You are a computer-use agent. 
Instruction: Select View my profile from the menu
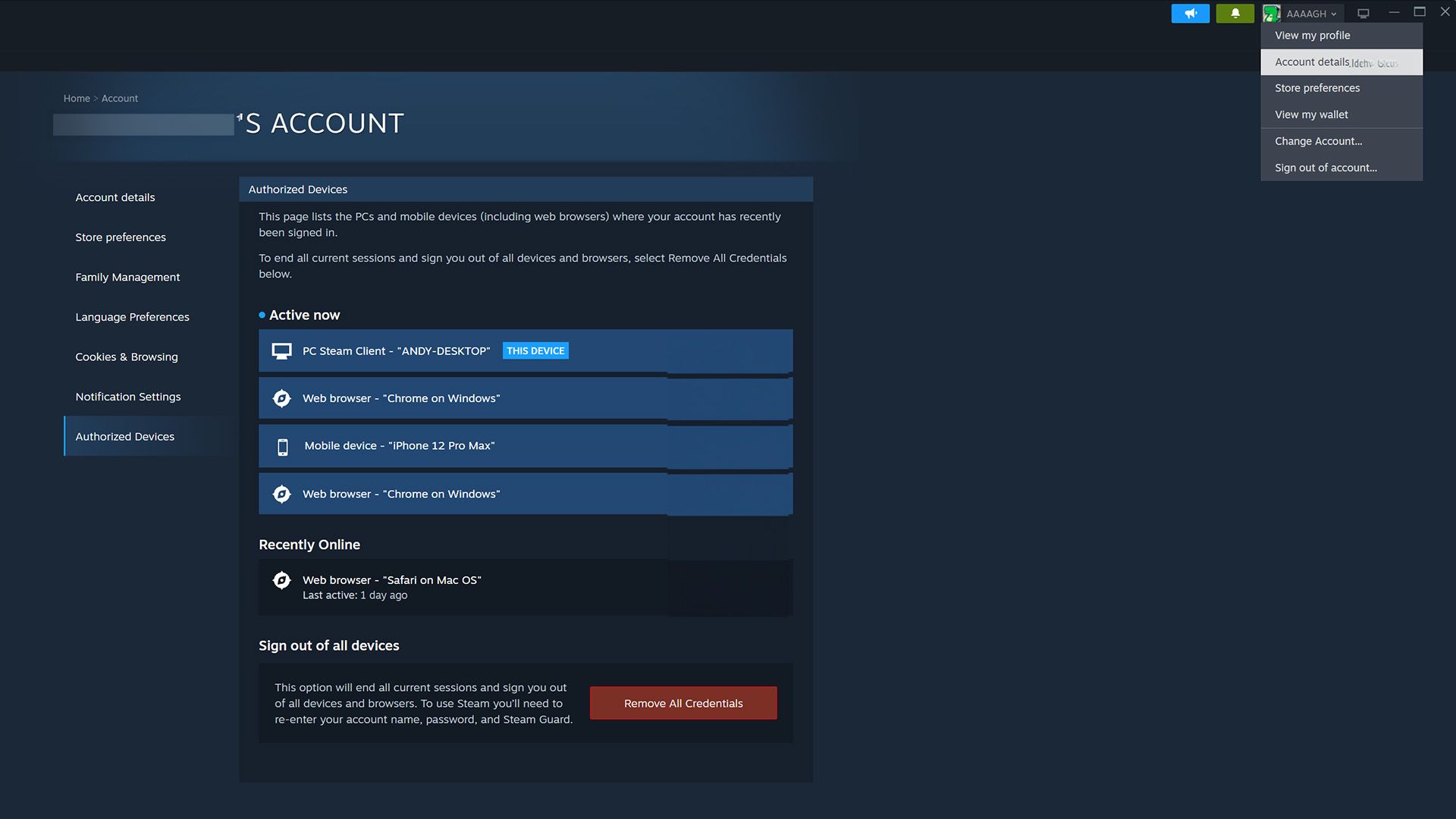click(x=1312, y=35)
